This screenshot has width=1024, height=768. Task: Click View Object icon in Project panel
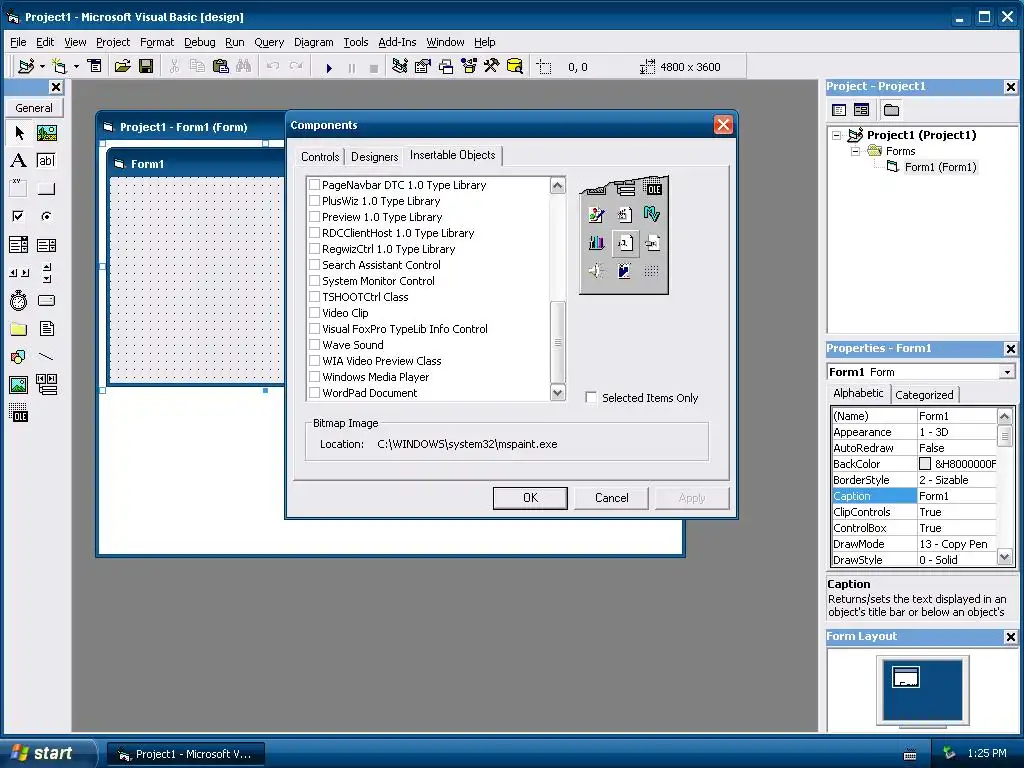tap(861, 110)
